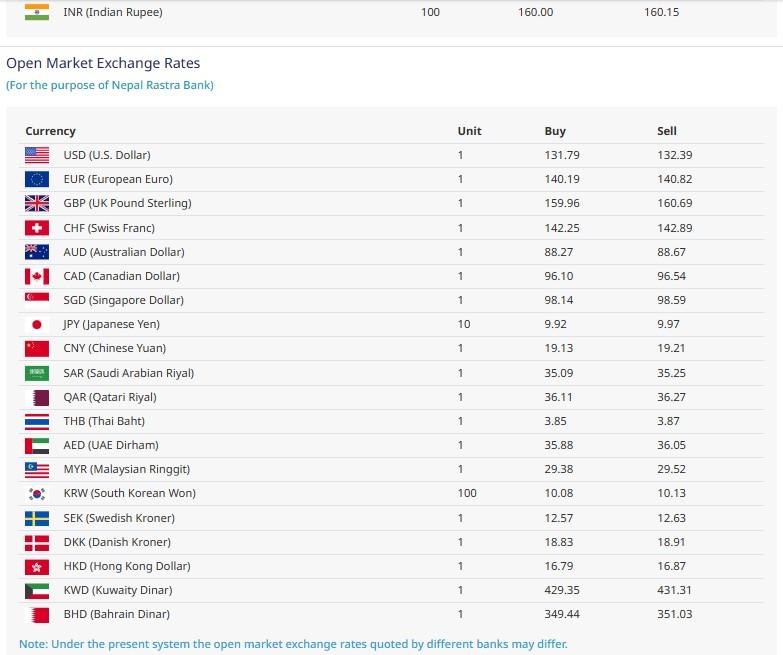
Task: Click the Buy column header
Action: pos(555,131)
